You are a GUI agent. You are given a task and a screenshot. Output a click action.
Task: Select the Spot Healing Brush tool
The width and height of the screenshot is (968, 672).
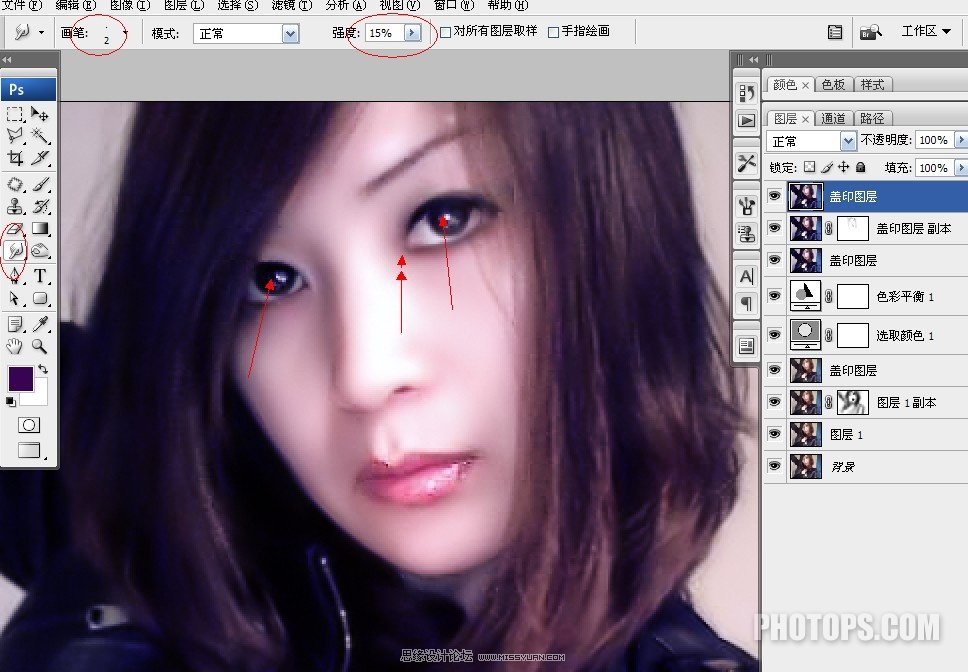(15, 185)
